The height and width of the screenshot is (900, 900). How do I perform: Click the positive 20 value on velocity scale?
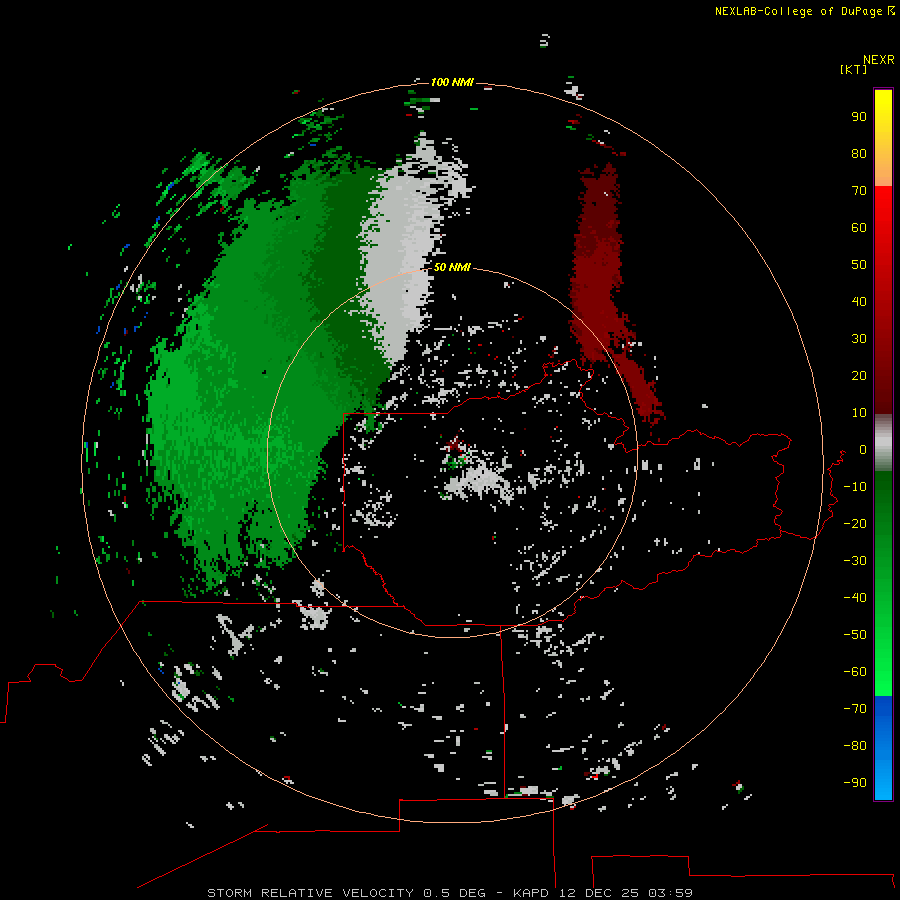(859, 375)
